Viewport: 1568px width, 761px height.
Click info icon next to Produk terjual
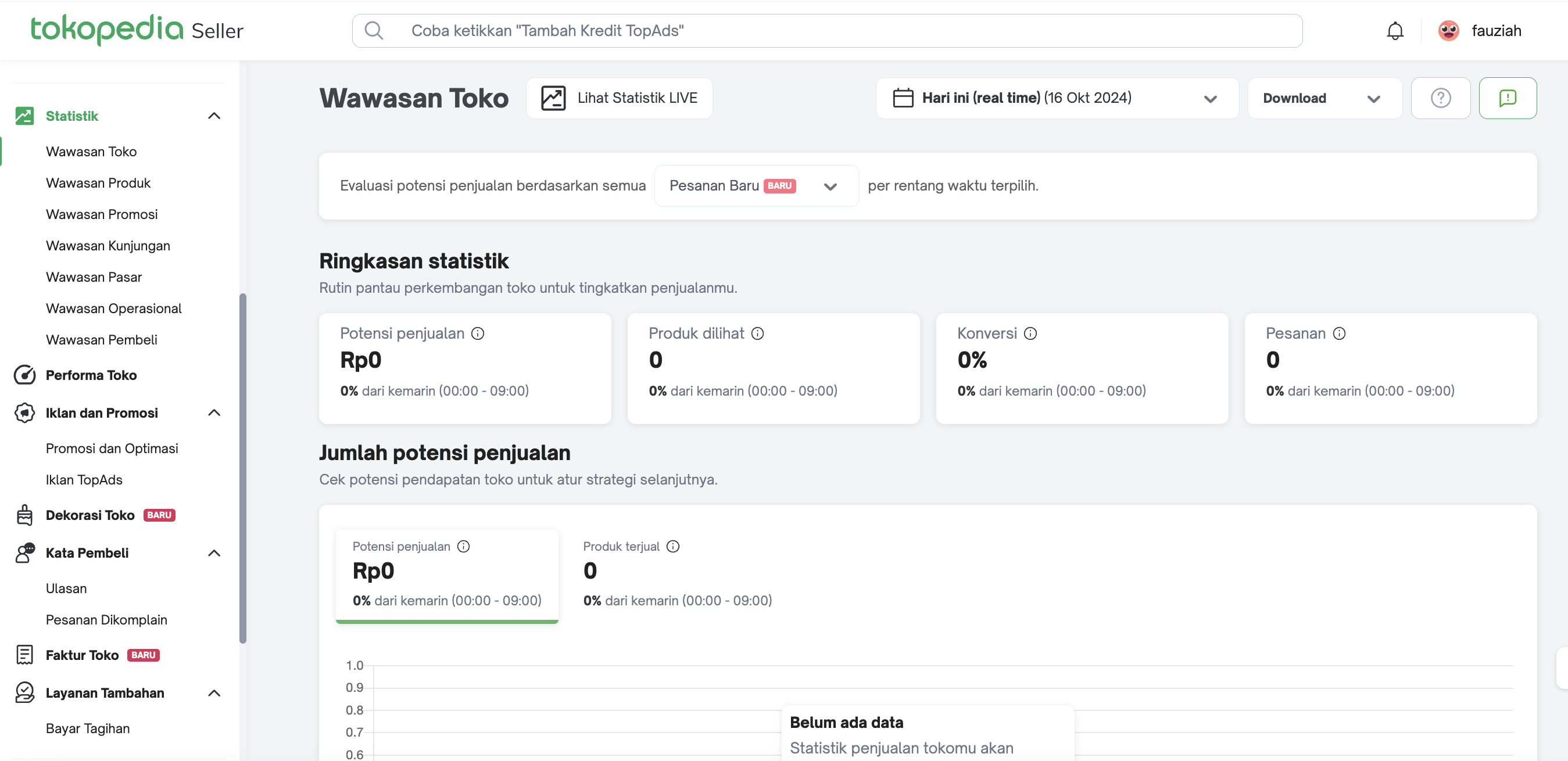(672, 546)
